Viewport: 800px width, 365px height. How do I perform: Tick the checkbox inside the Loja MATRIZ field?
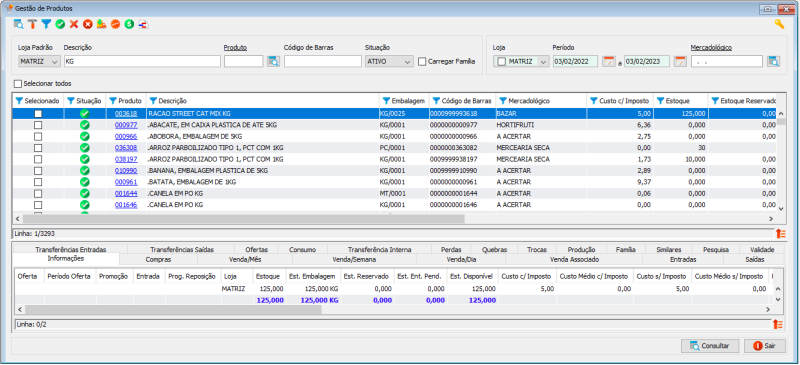pos(502,61)
